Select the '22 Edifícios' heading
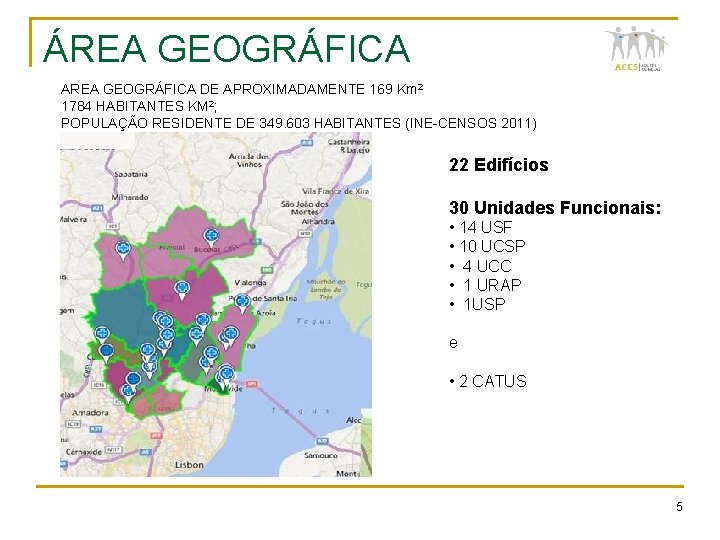This screenshot has height=540, width=720. 499,165
